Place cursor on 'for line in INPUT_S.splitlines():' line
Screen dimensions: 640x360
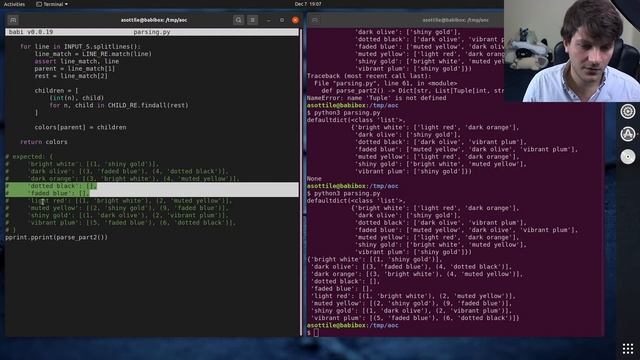click(x=80, y=47)
